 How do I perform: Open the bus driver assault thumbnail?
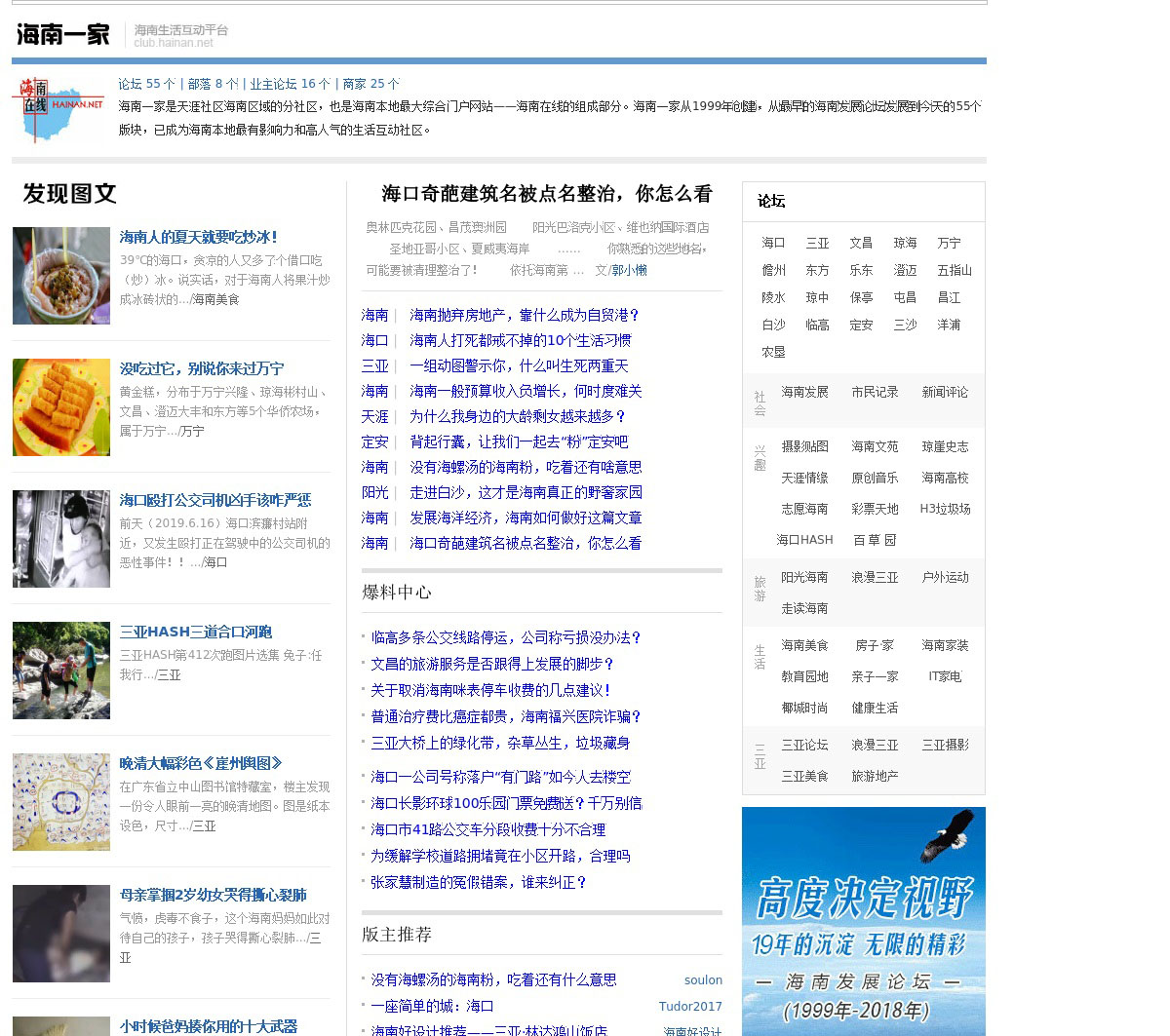click(61, 539)
